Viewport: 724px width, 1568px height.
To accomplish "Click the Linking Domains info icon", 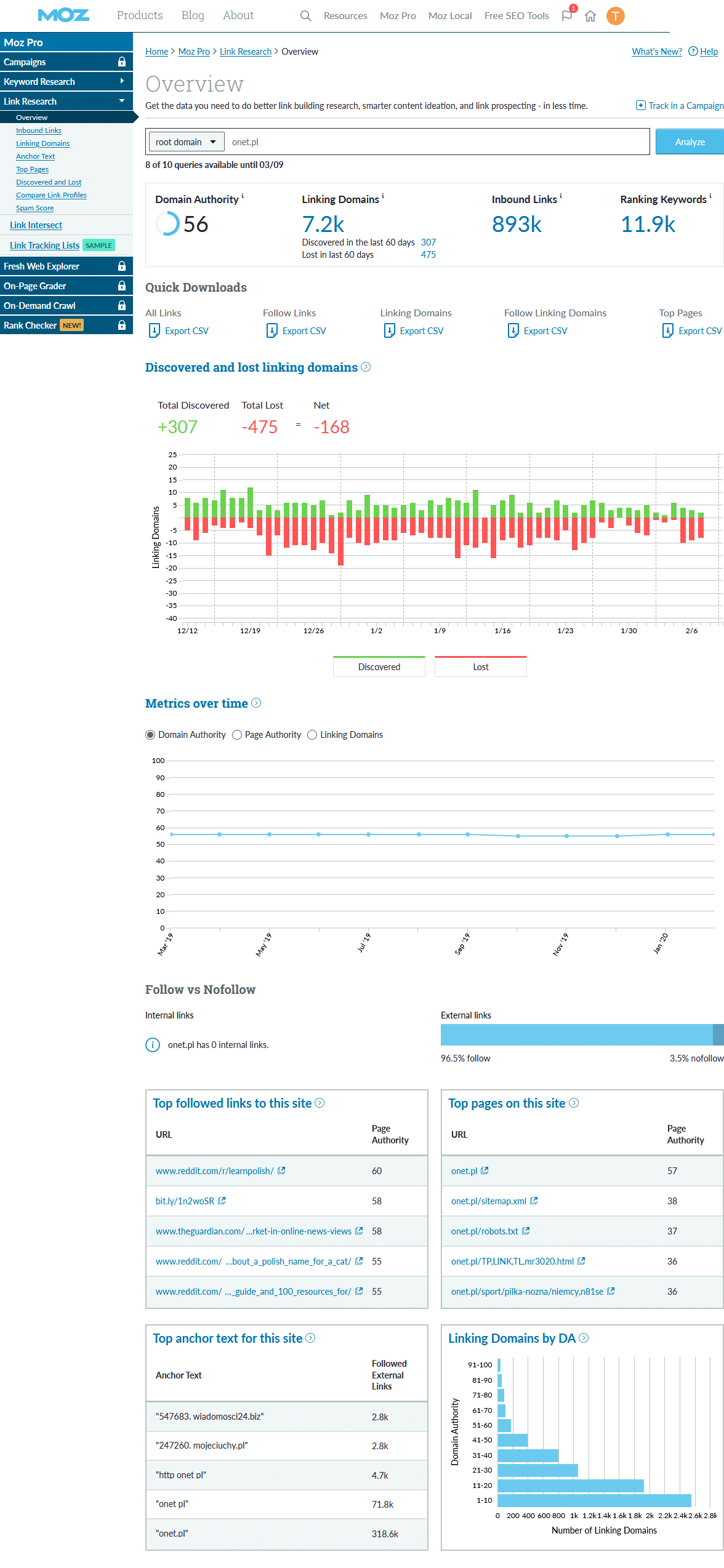I will 383,196.
